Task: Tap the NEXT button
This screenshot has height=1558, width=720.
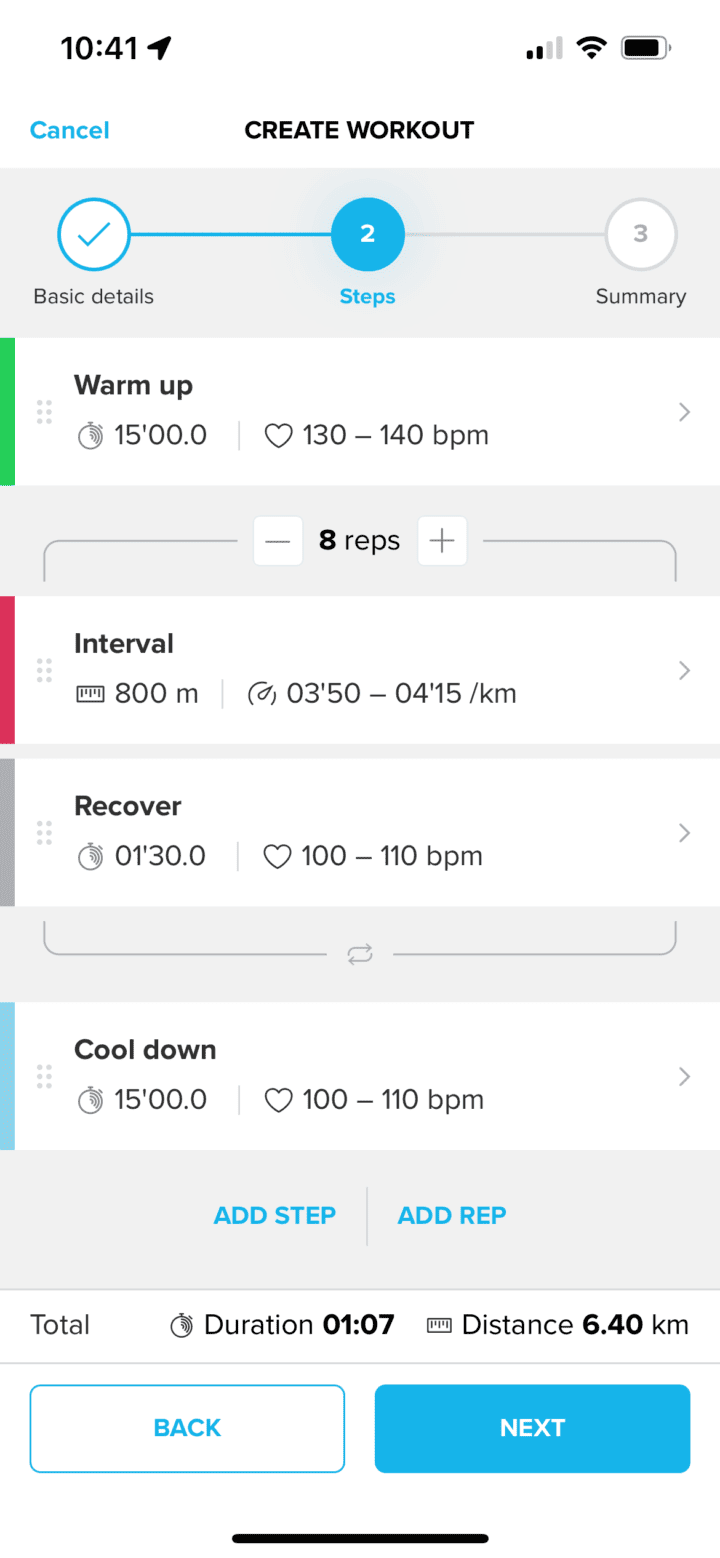Action: tap(532, 1428)
